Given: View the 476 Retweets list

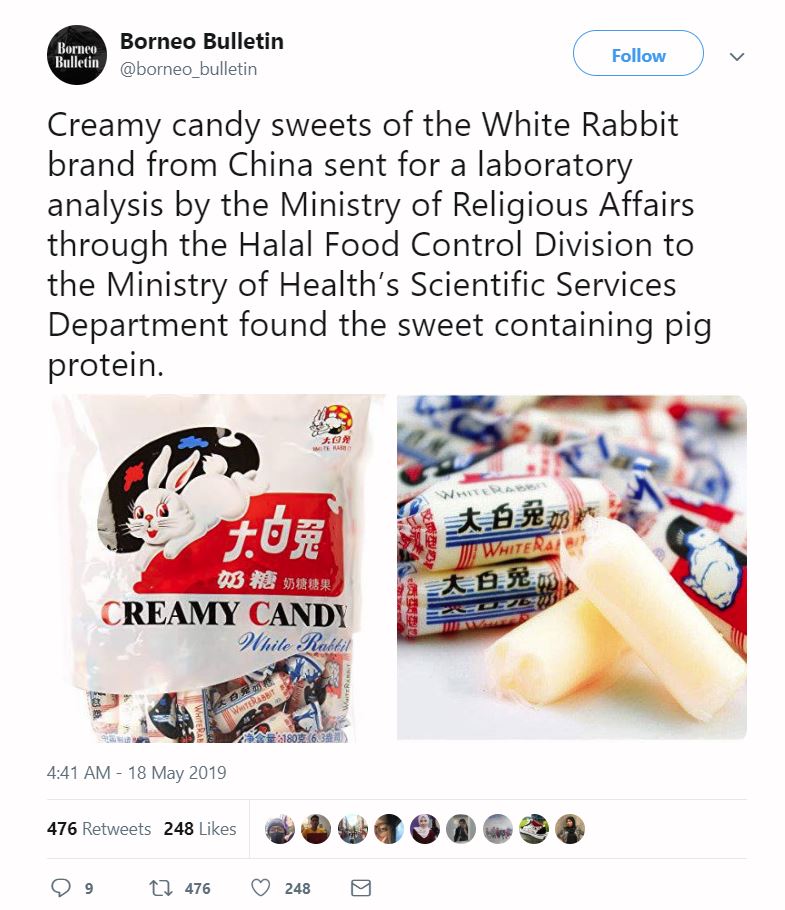Looking at the screenshot, I should pos(99,828).
